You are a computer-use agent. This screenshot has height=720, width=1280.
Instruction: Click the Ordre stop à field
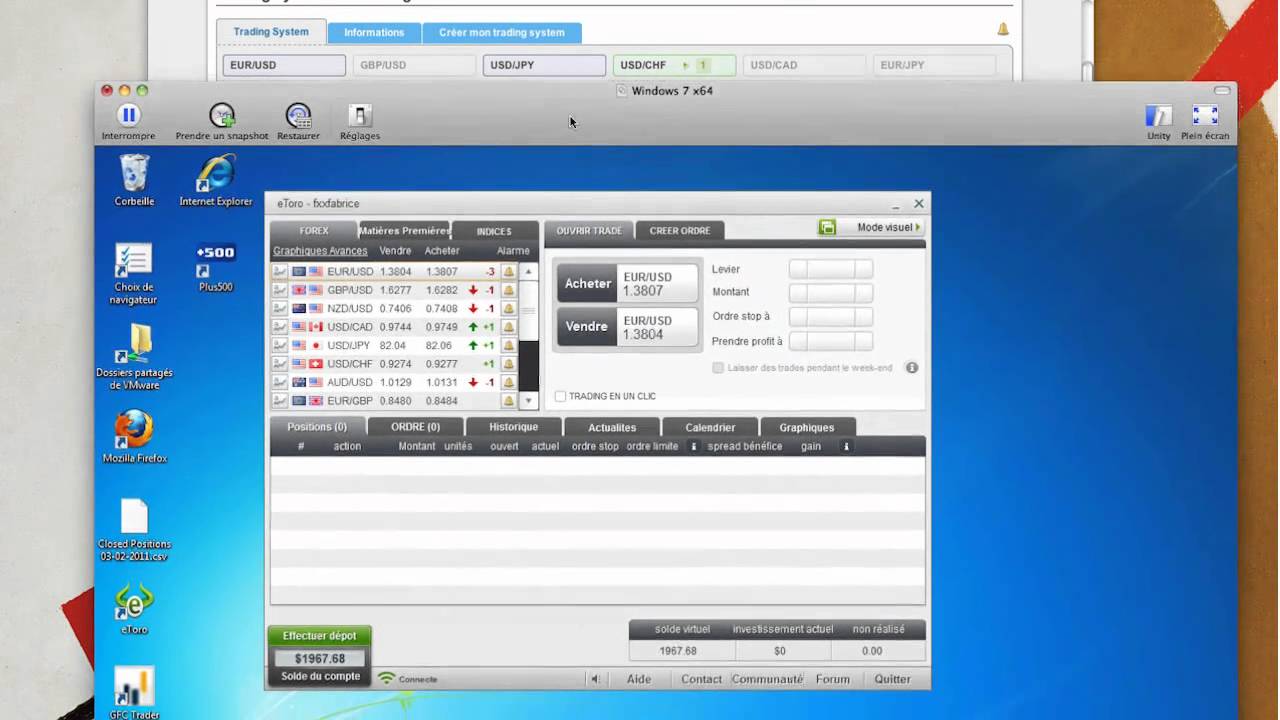coord(831,316)
